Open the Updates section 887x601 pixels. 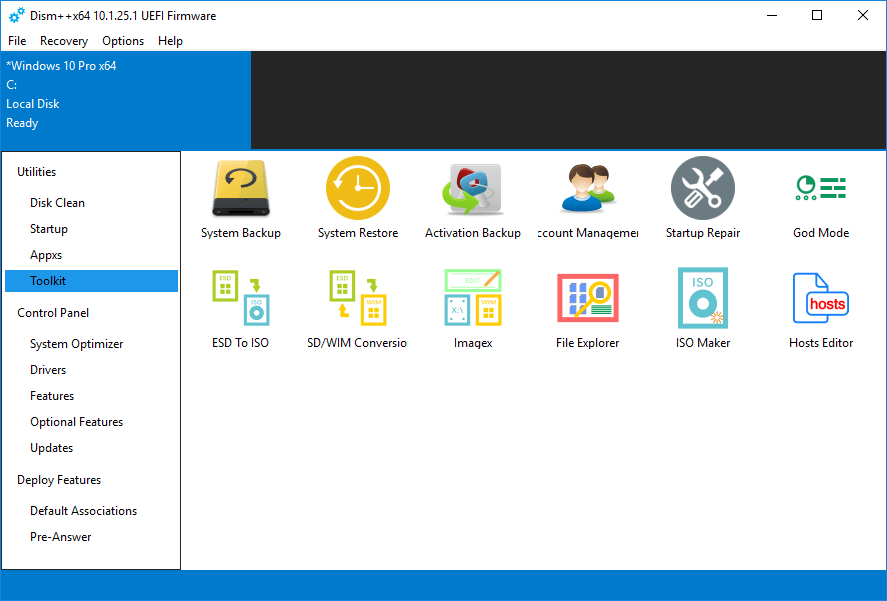pos(51,447)
